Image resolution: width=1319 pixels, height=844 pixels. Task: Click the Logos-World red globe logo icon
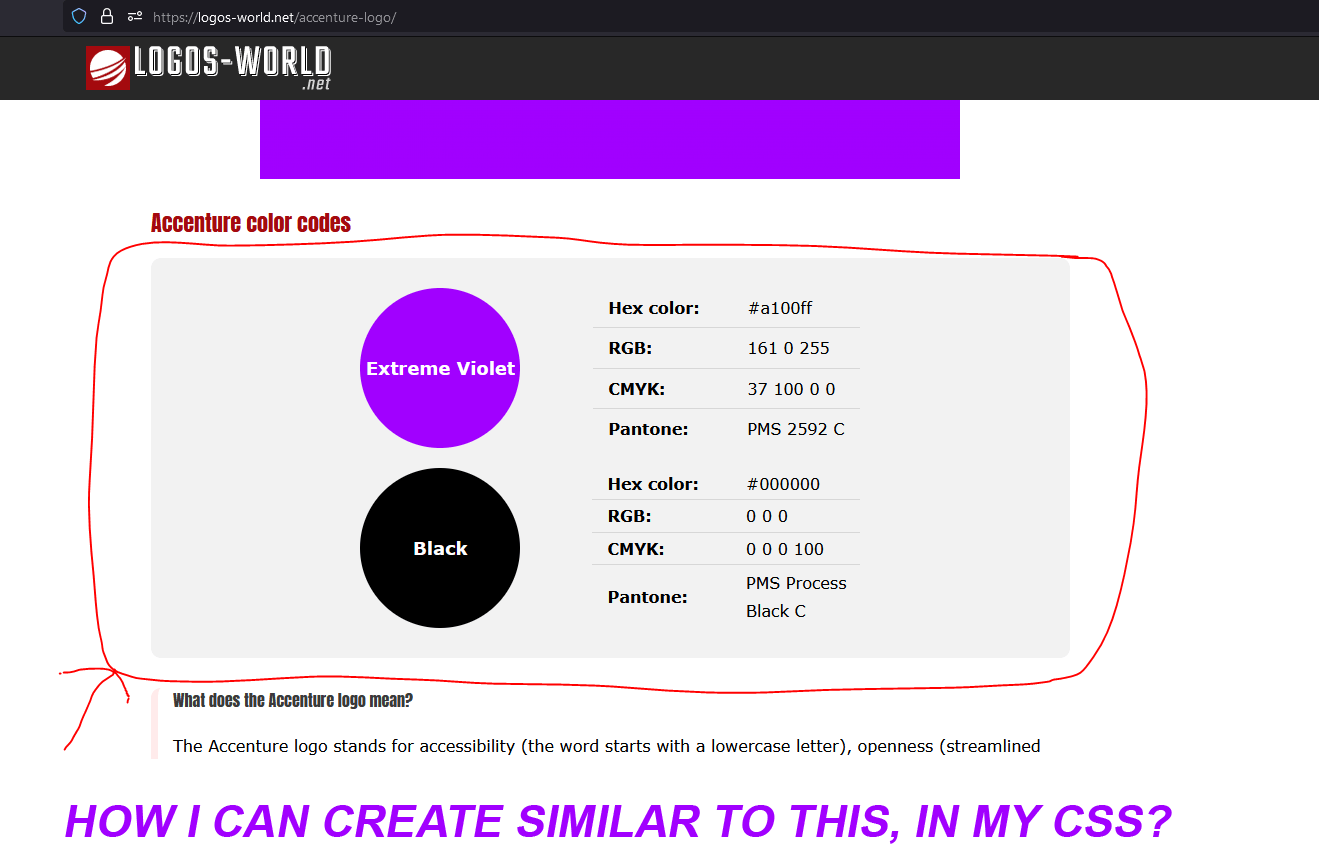click(x=107, y=68)
